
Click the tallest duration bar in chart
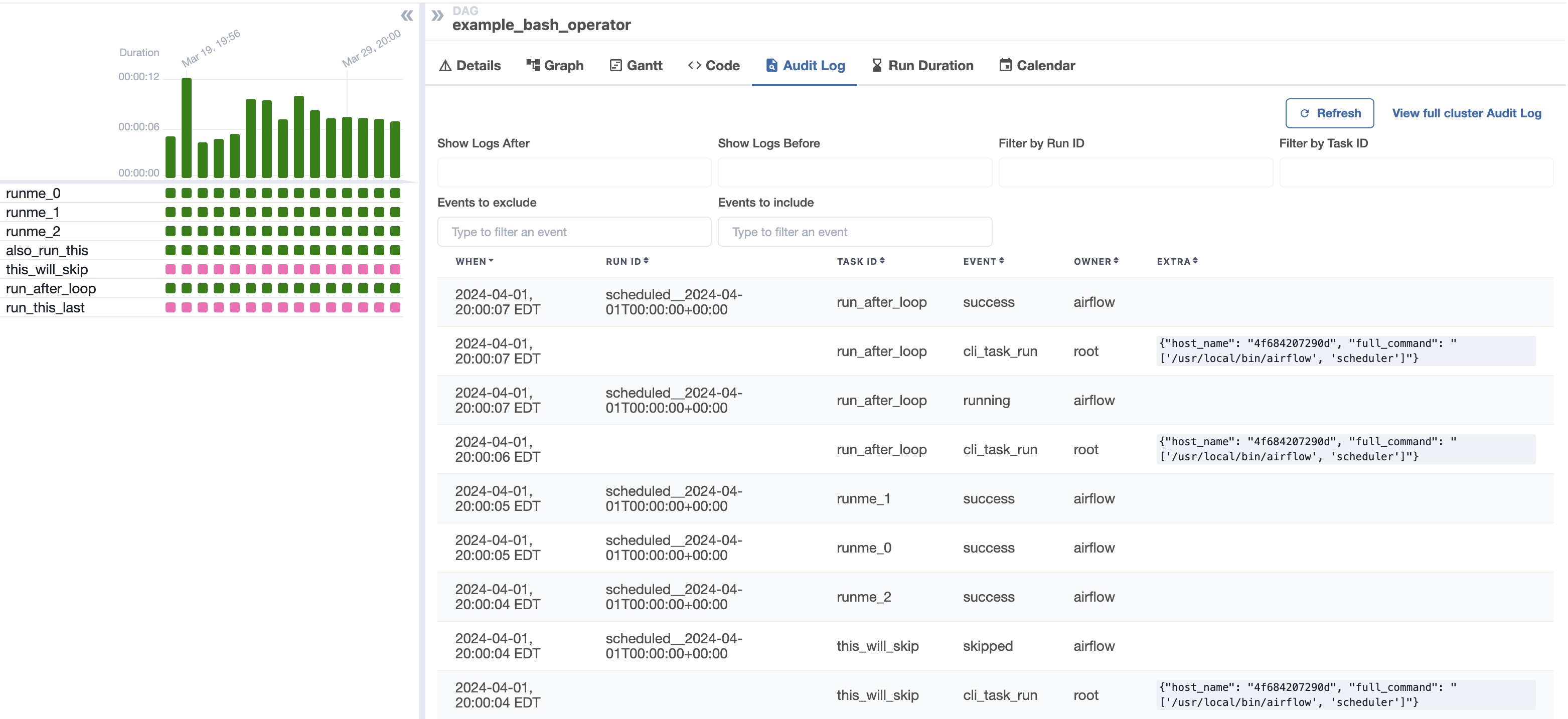coord(186,128)
